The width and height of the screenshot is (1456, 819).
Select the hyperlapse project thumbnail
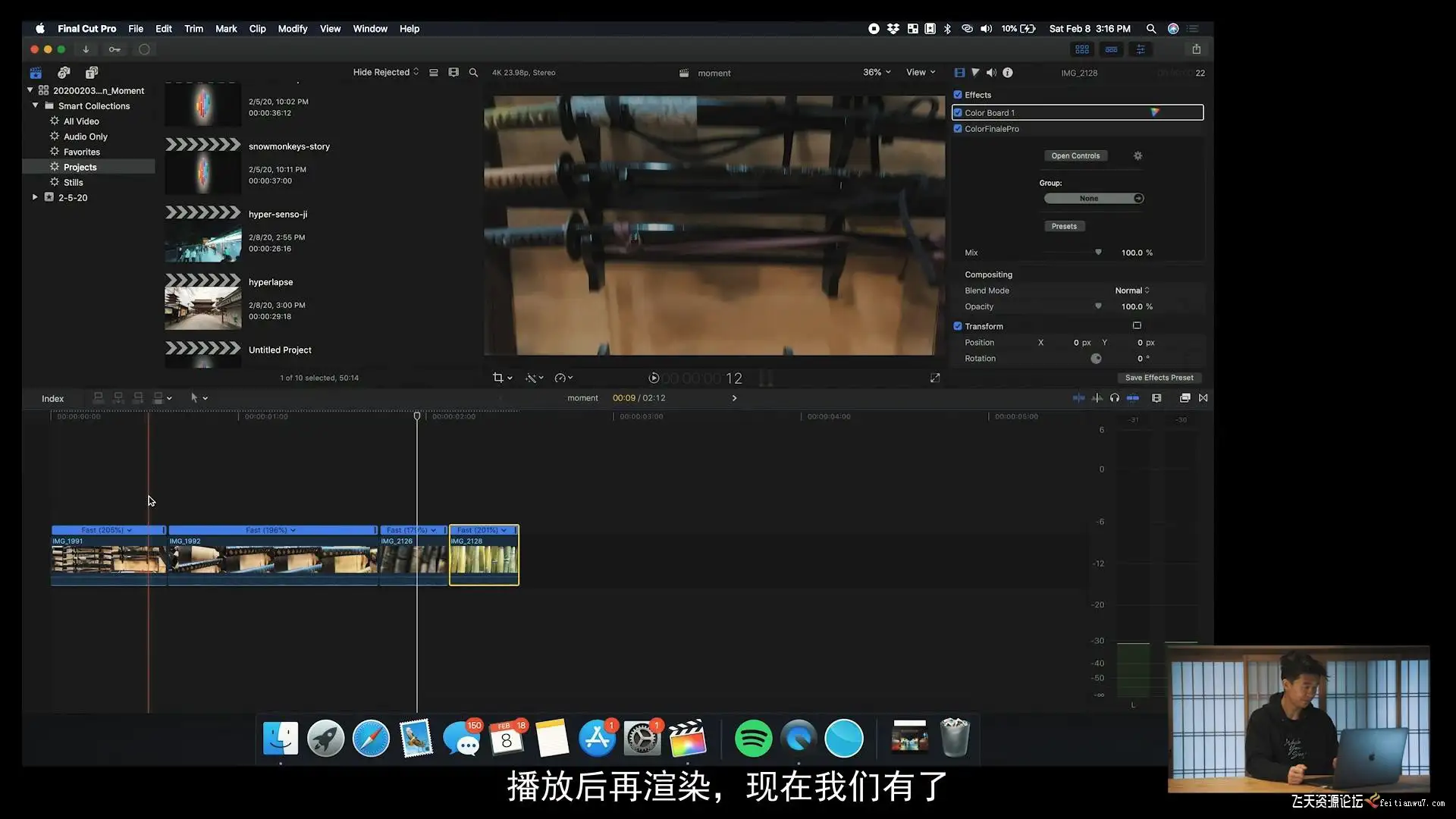click(x=203, y=307)
